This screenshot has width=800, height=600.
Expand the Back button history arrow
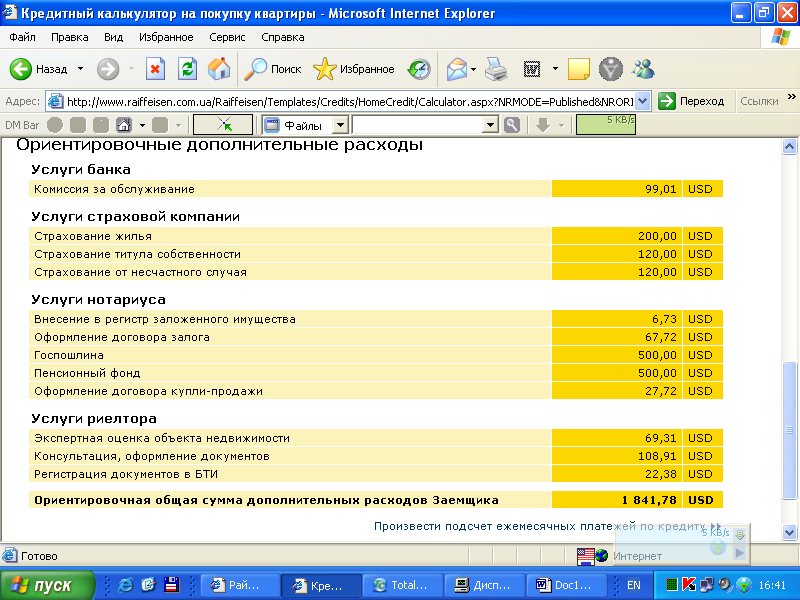[x=81, y=69]
